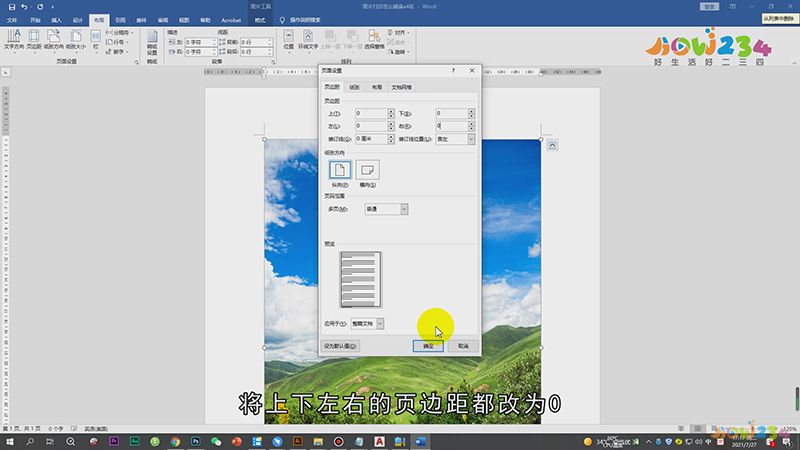The image size is (800, 450).
Task: Click the bottom margin spinner arrows
Action: click(471, 113)
